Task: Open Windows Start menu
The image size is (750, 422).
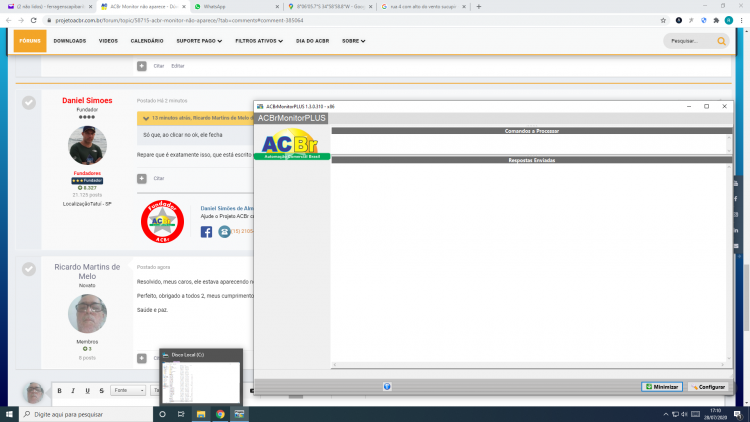Action: click(9, 414)
